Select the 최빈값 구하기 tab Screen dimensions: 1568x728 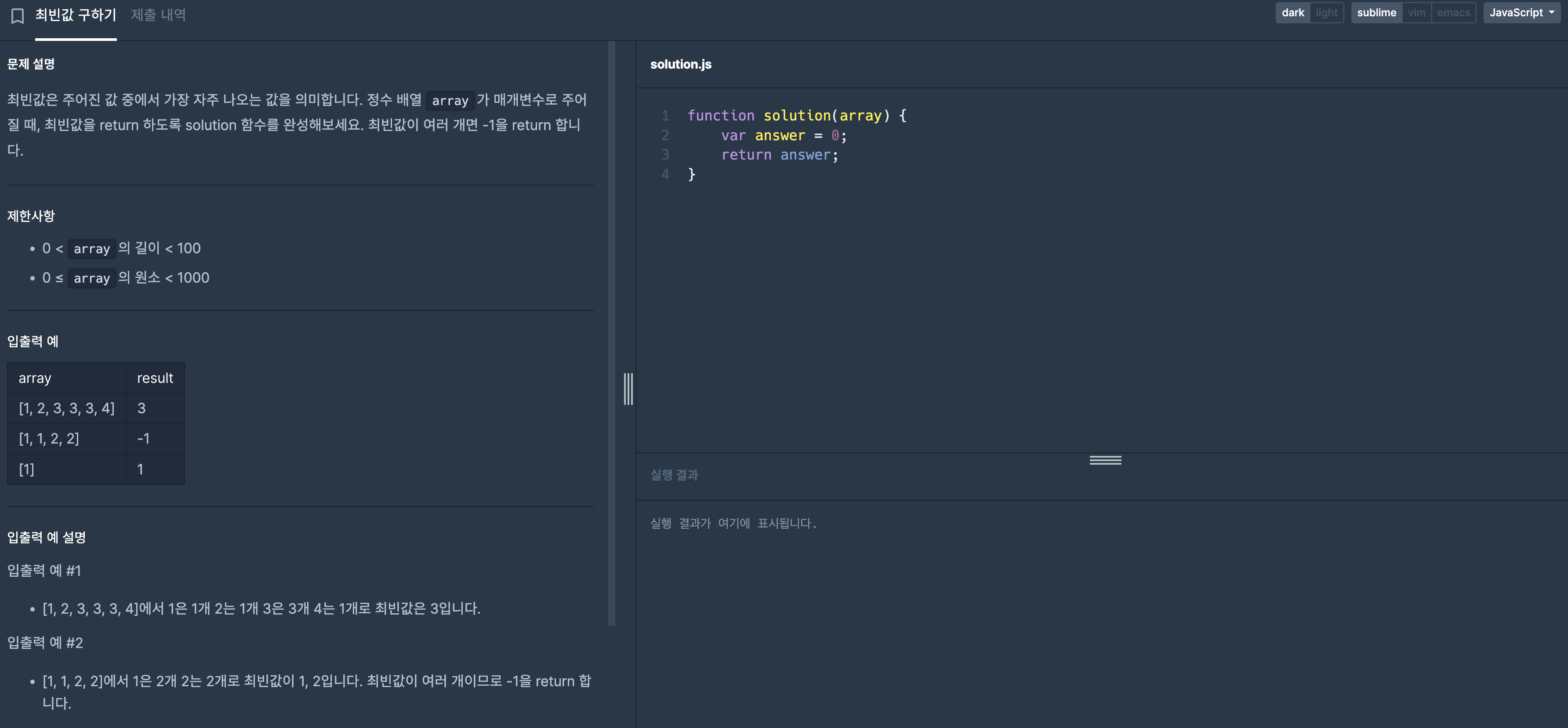[76, 15]
